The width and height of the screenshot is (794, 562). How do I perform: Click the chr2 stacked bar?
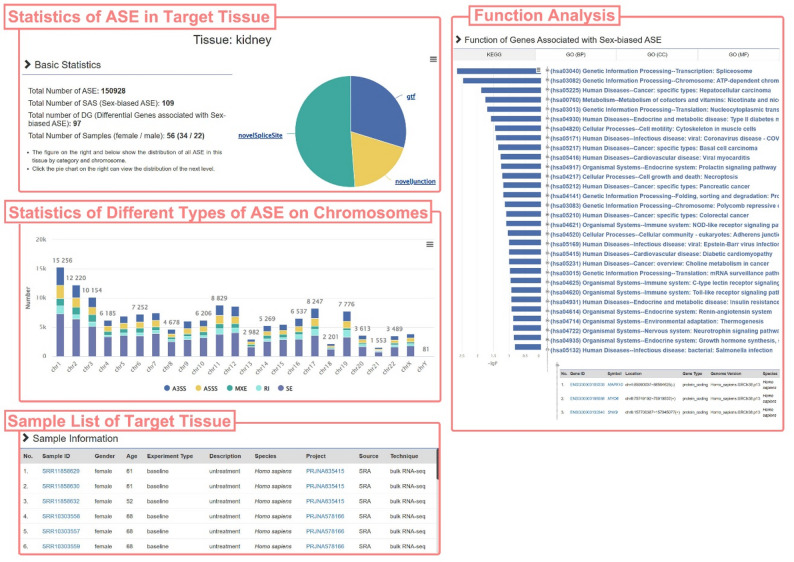(76, 320)
